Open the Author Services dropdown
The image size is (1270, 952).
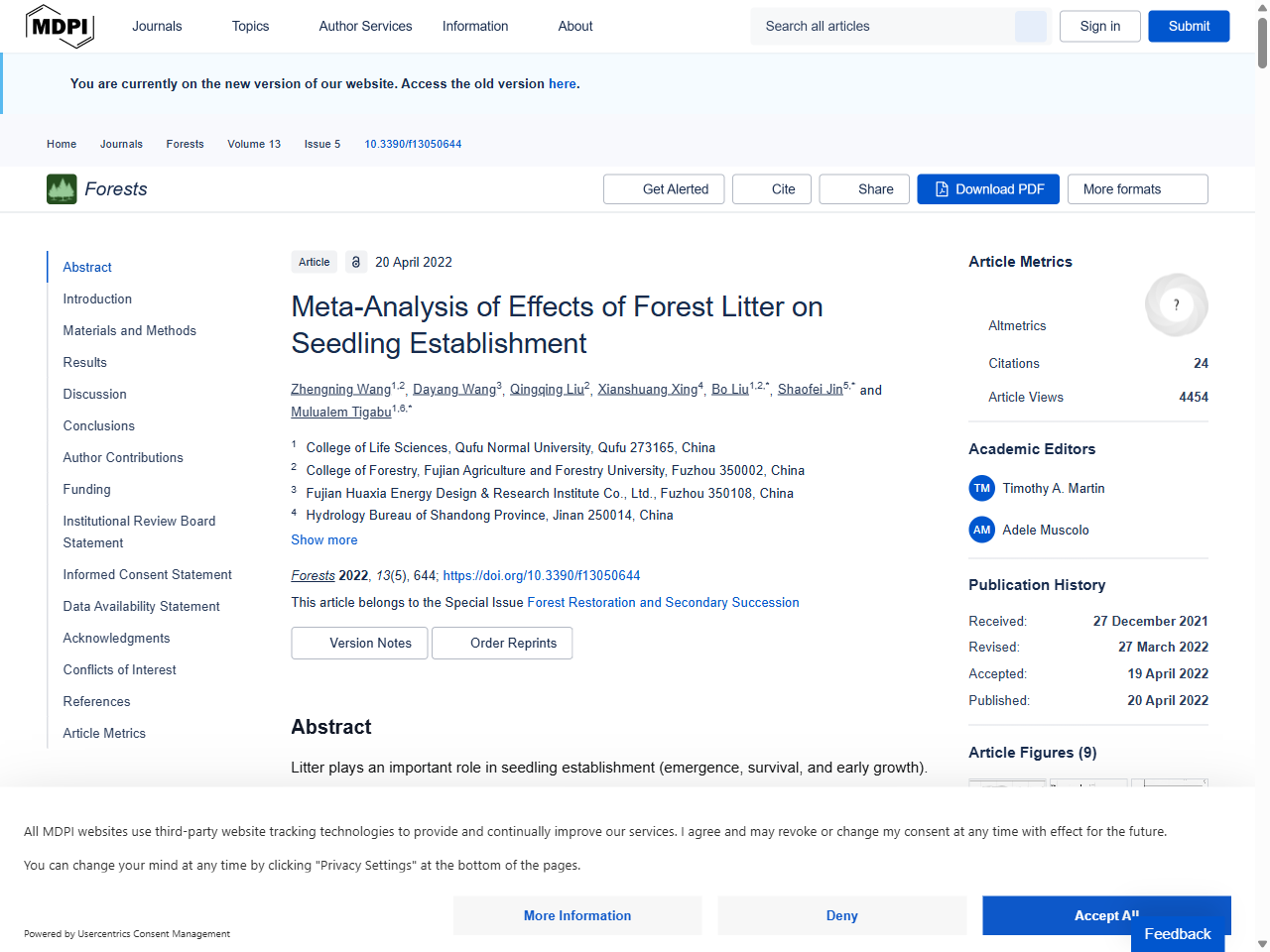point(365,26)
